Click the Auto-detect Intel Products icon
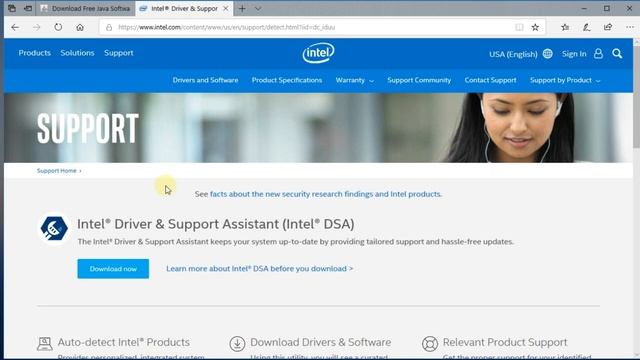640x360 pixels. [44, 344]
